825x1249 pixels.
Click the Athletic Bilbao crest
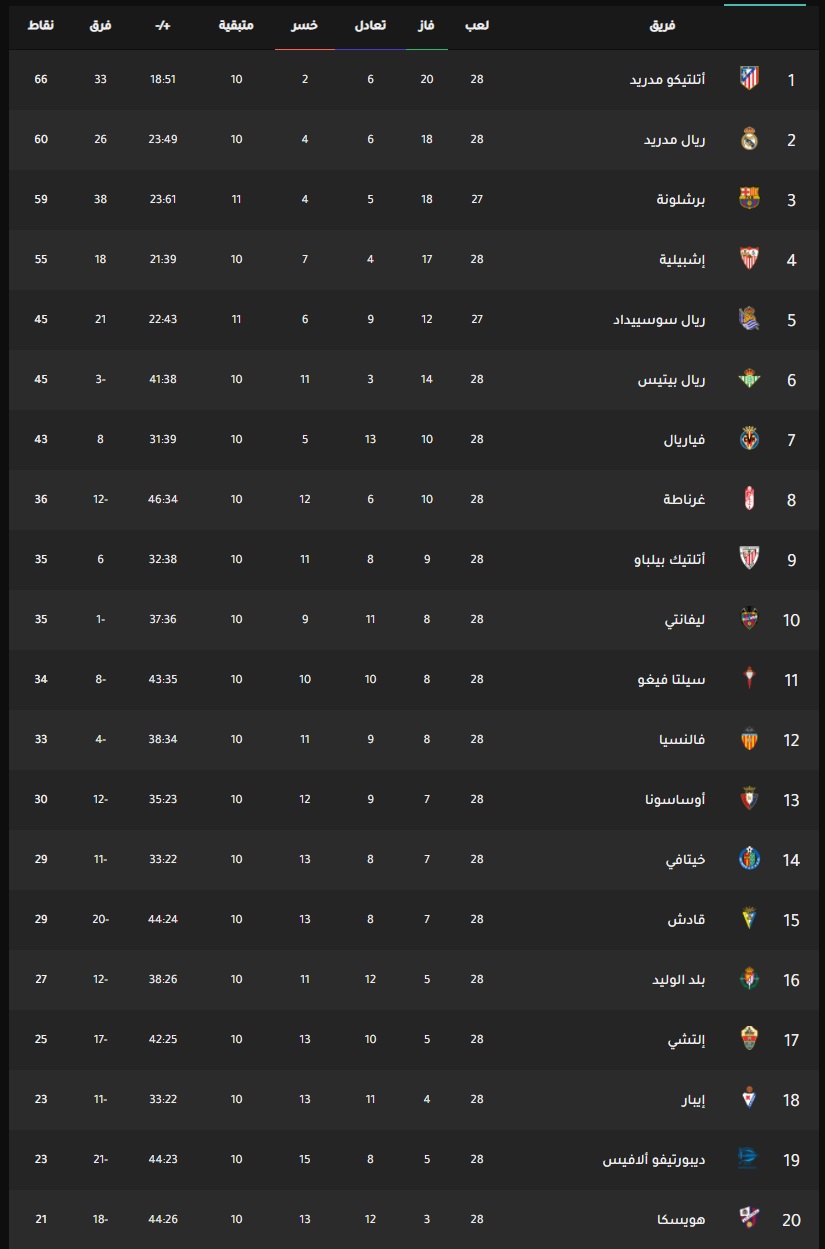[749, 559]
